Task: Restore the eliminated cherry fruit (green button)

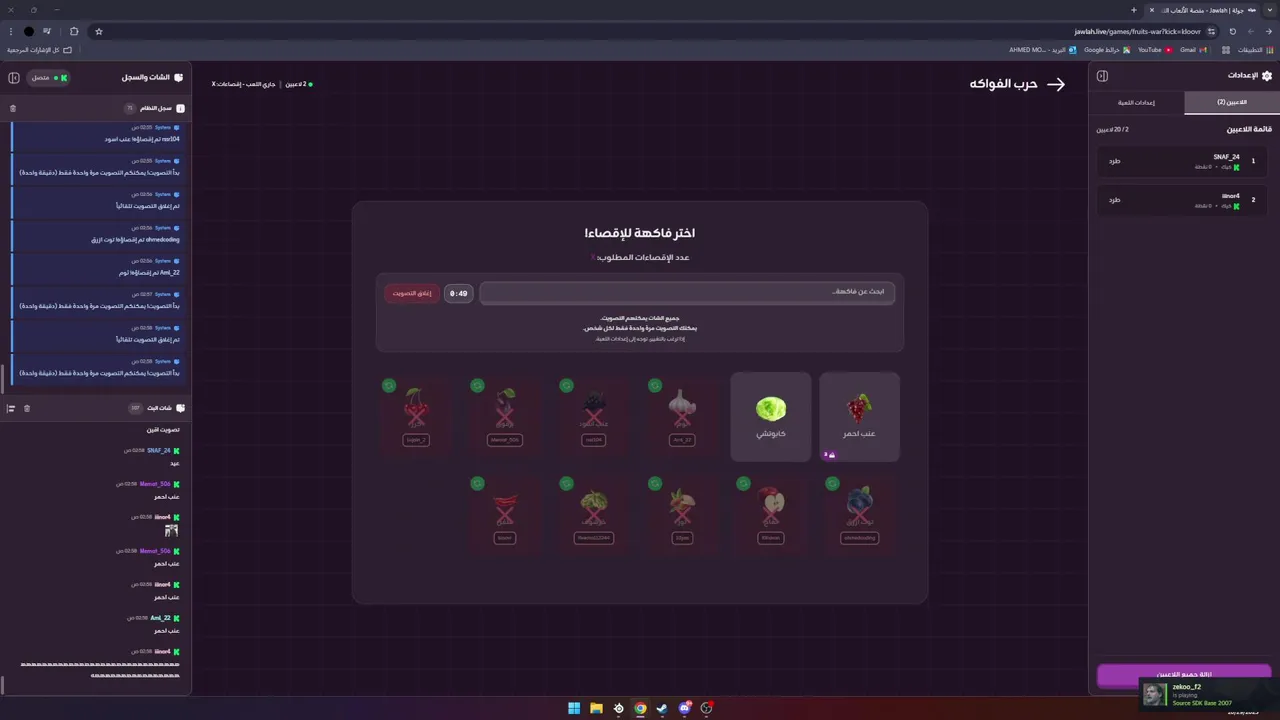Action: (x=389, y=386)
